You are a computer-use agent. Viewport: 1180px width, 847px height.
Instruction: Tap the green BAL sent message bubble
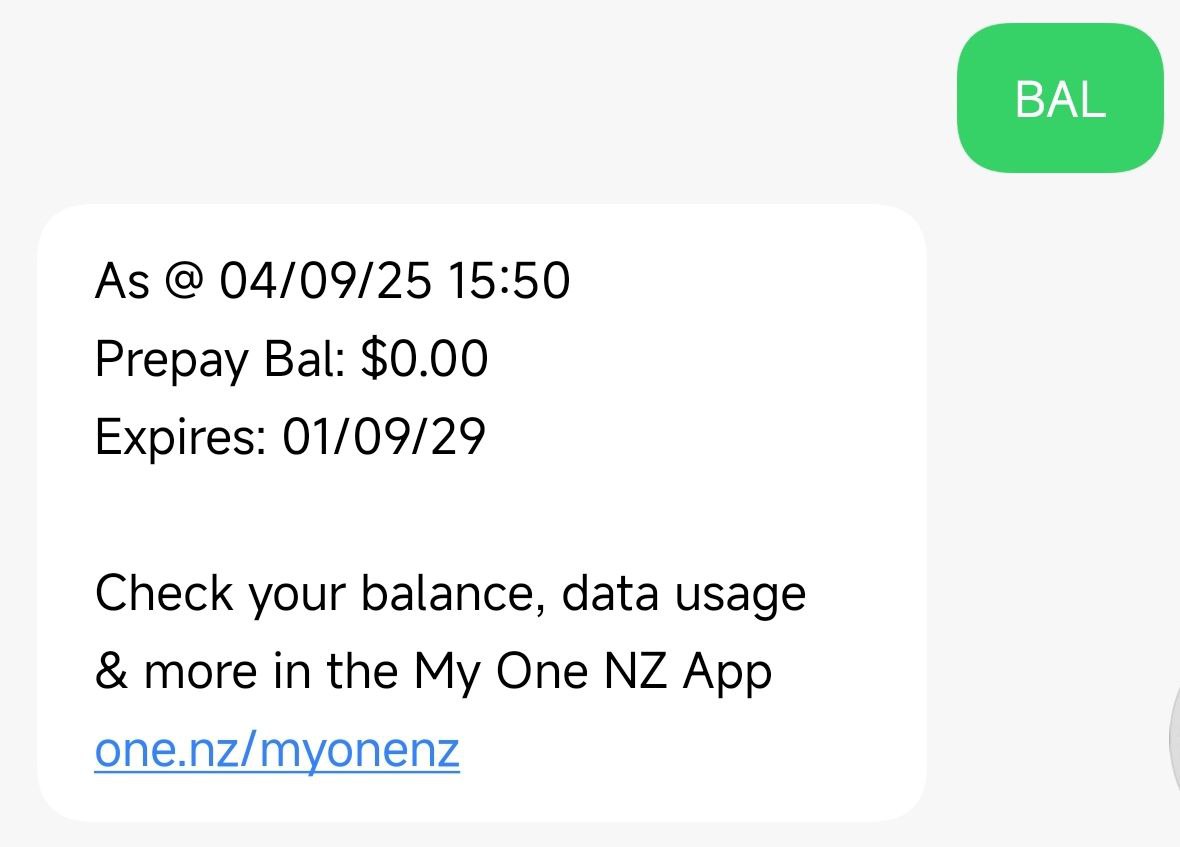coord(1060,95)
